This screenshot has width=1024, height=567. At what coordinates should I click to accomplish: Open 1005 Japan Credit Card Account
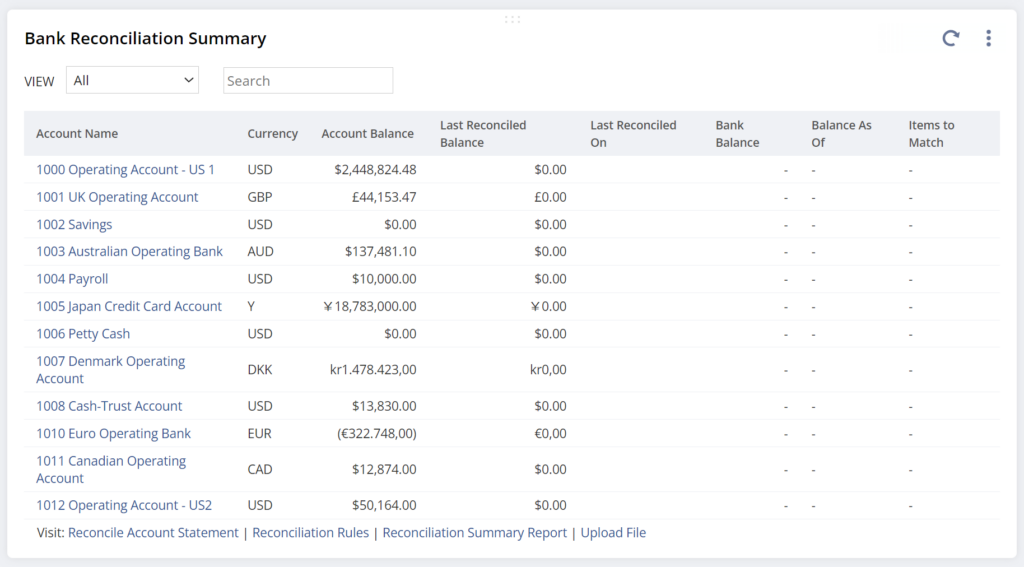click(129, 307)
